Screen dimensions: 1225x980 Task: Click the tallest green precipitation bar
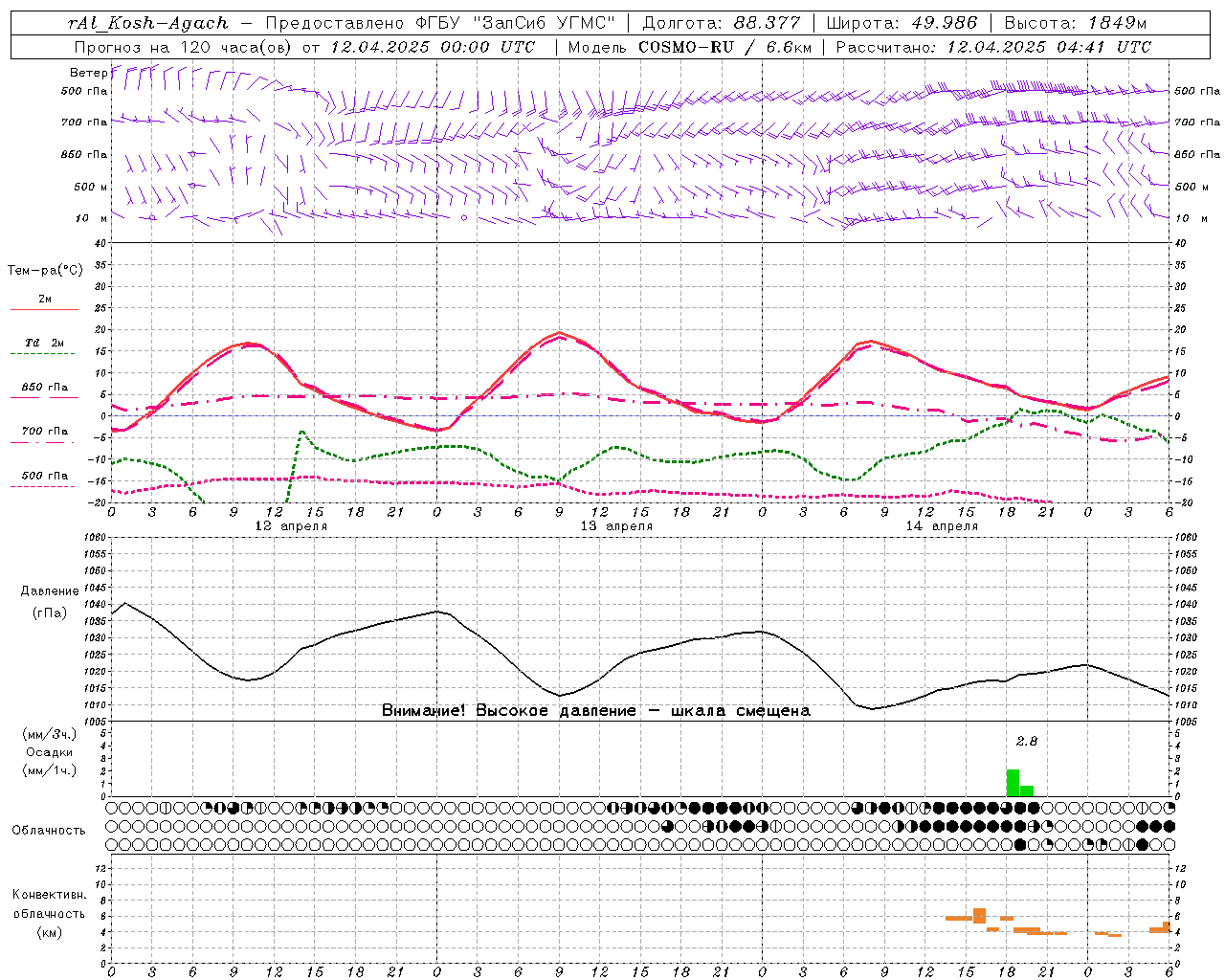1013,783
